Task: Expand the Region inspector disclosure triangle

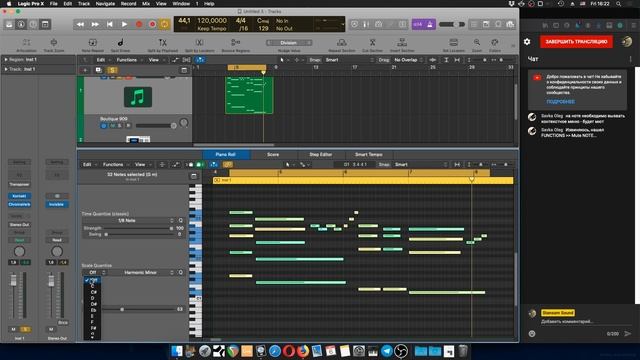Action: pyautogui.click(x=6, y=60)
